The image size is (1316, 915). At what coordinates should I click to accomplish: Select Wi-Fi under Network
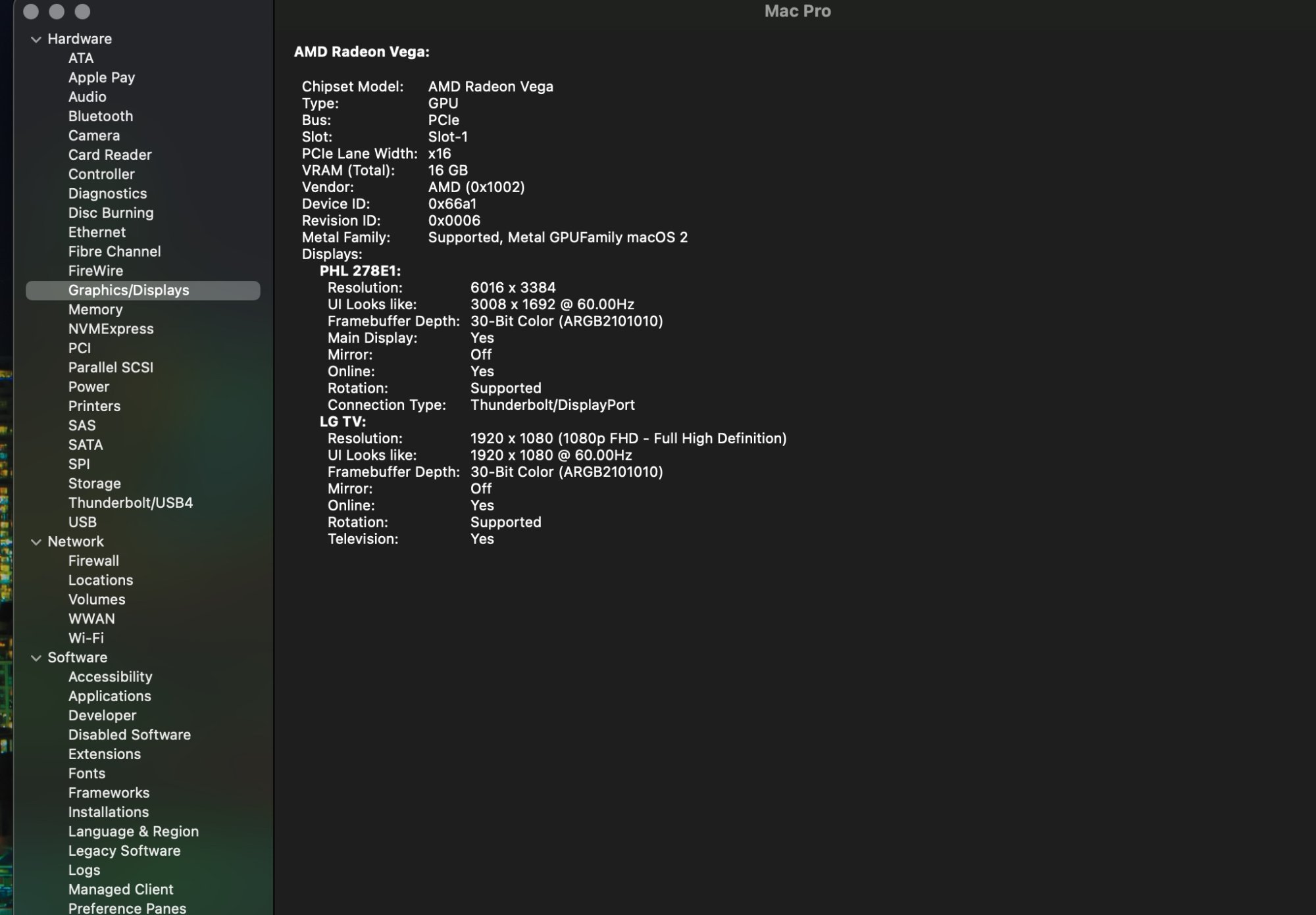86,638
